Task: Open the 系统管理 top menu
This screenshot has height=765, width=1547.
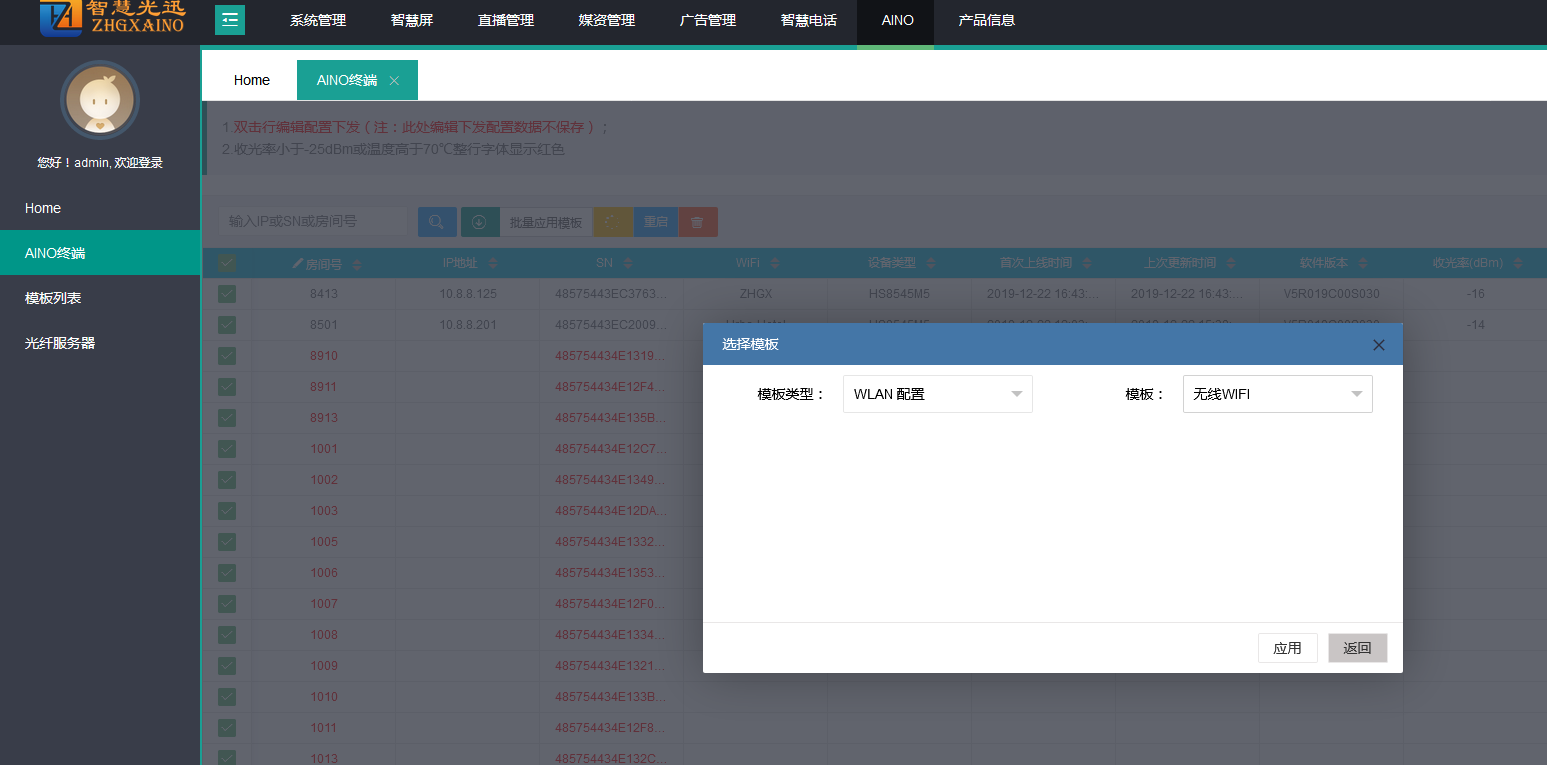Action: [x=317, y=20]
